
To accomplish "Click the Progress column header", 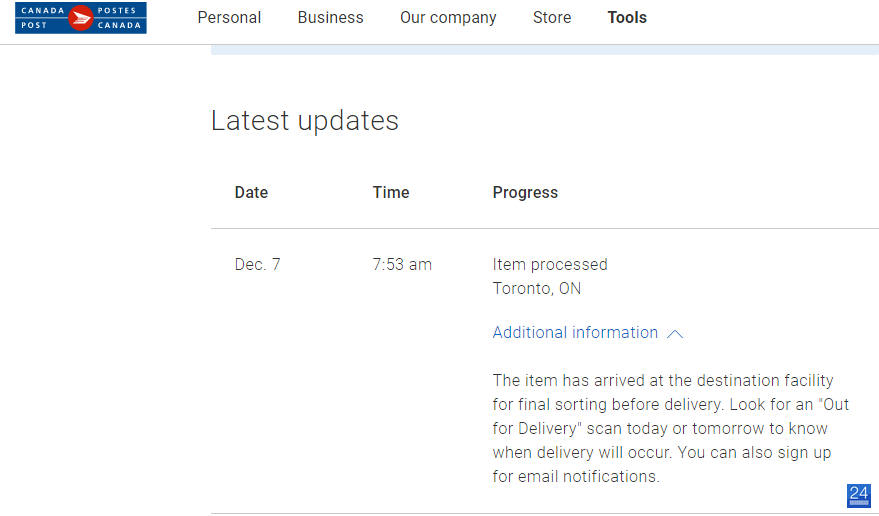I will (x=525, y=192).
